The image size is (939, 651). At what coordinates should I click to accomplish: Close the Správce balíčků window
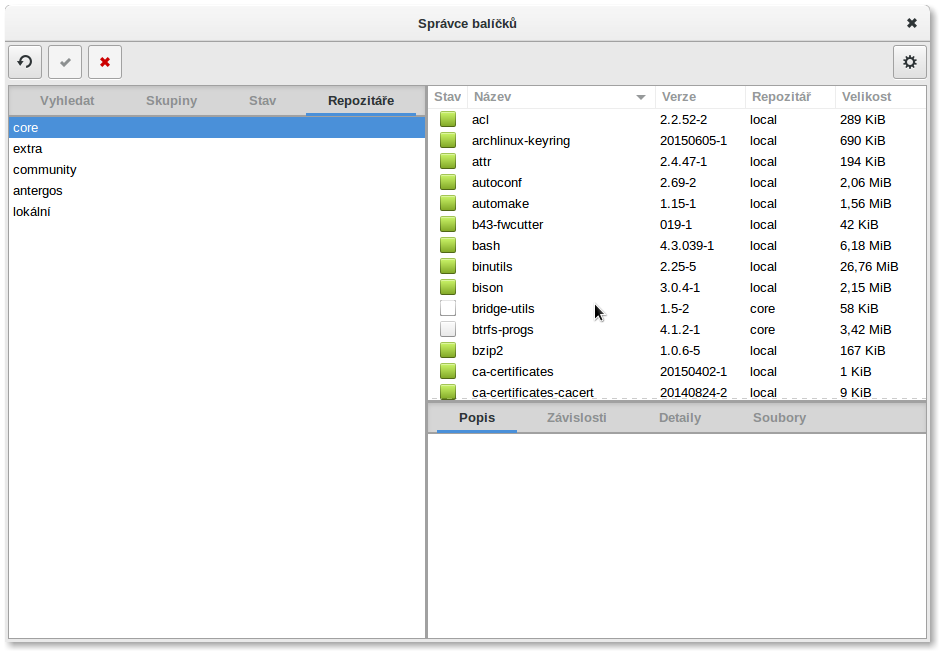click(911, 23)
